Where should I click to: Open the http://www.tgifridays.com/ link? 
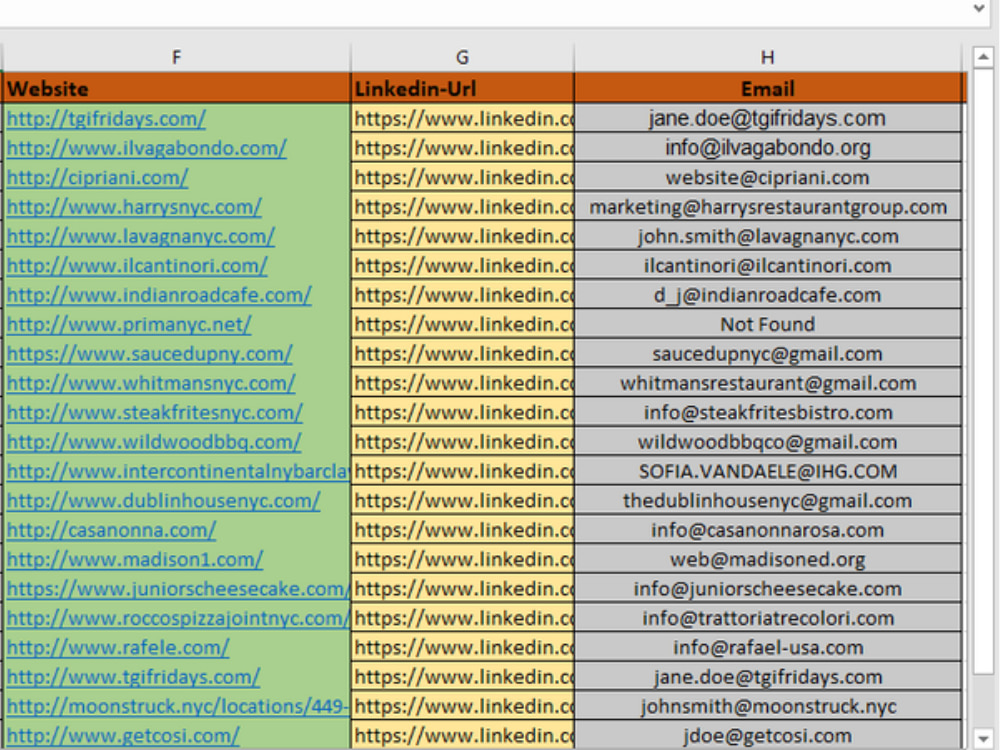coord(133,676)
